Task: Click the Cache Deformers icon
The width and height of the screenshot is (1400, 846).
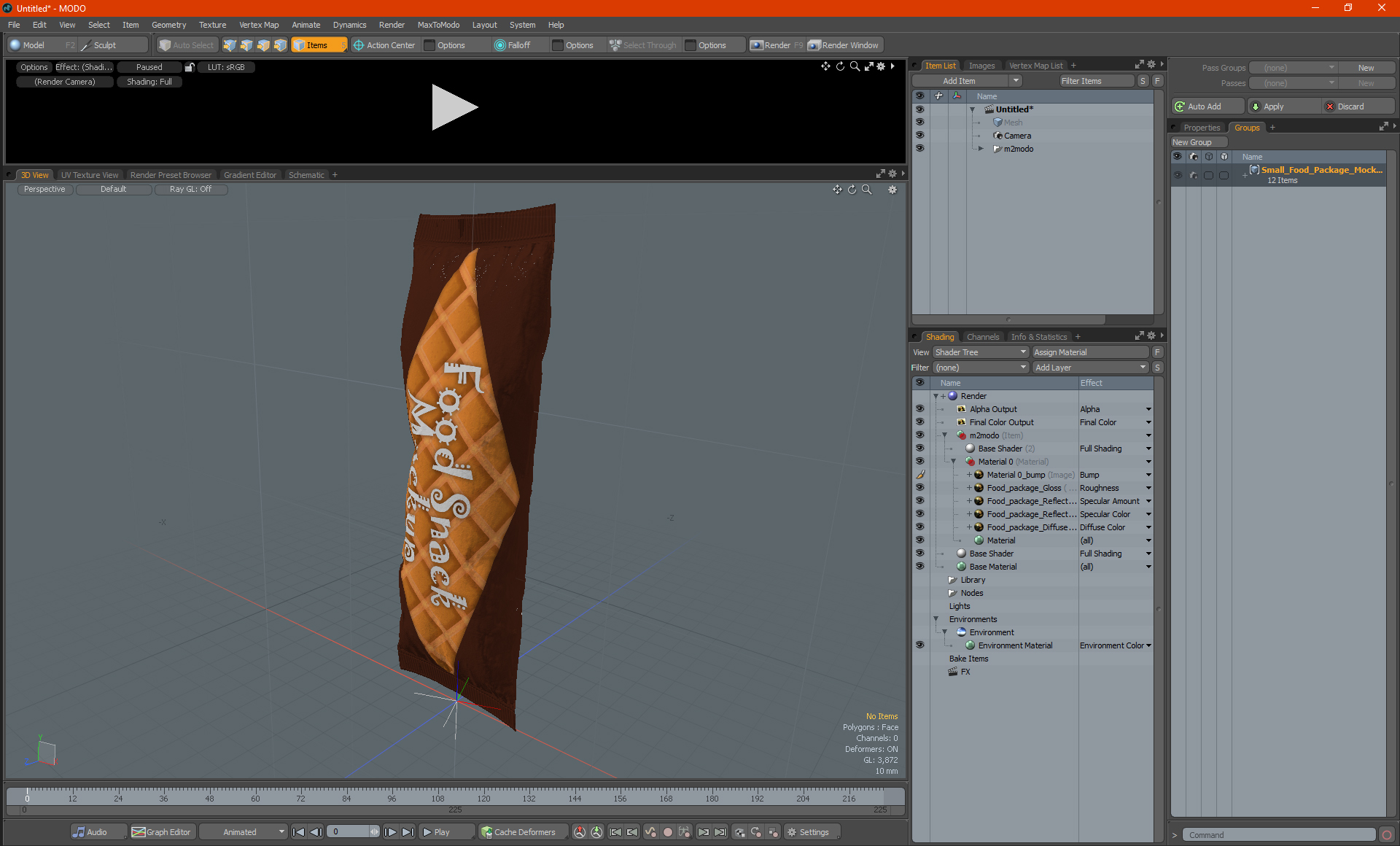Action: tap(486, 832)
